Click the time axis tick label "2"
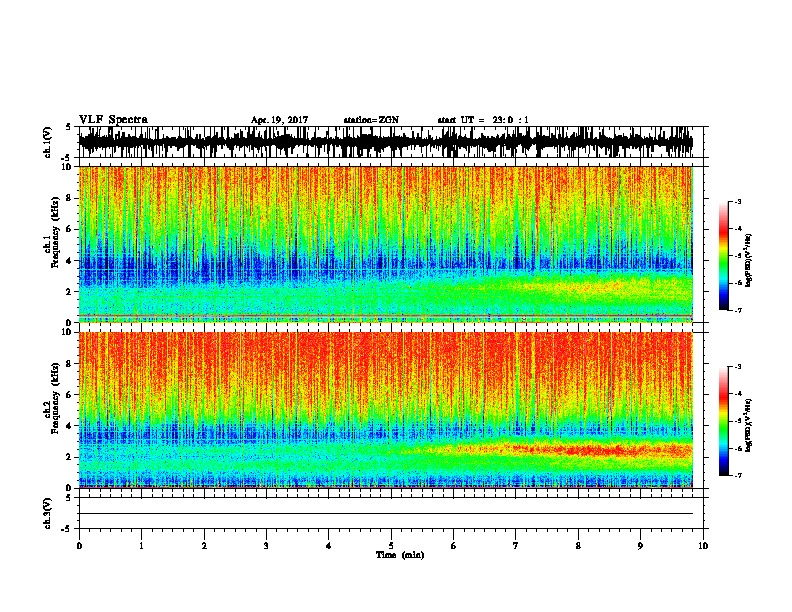Viewport: 792px width, 612px height. [204, 546]
